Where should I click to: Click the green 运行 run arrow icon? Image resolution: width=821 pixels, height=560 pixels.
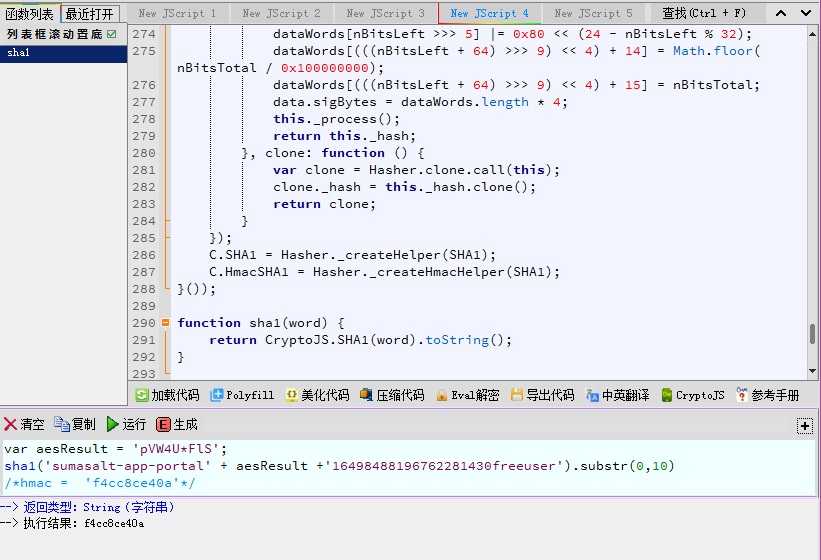tap(112, 424)
